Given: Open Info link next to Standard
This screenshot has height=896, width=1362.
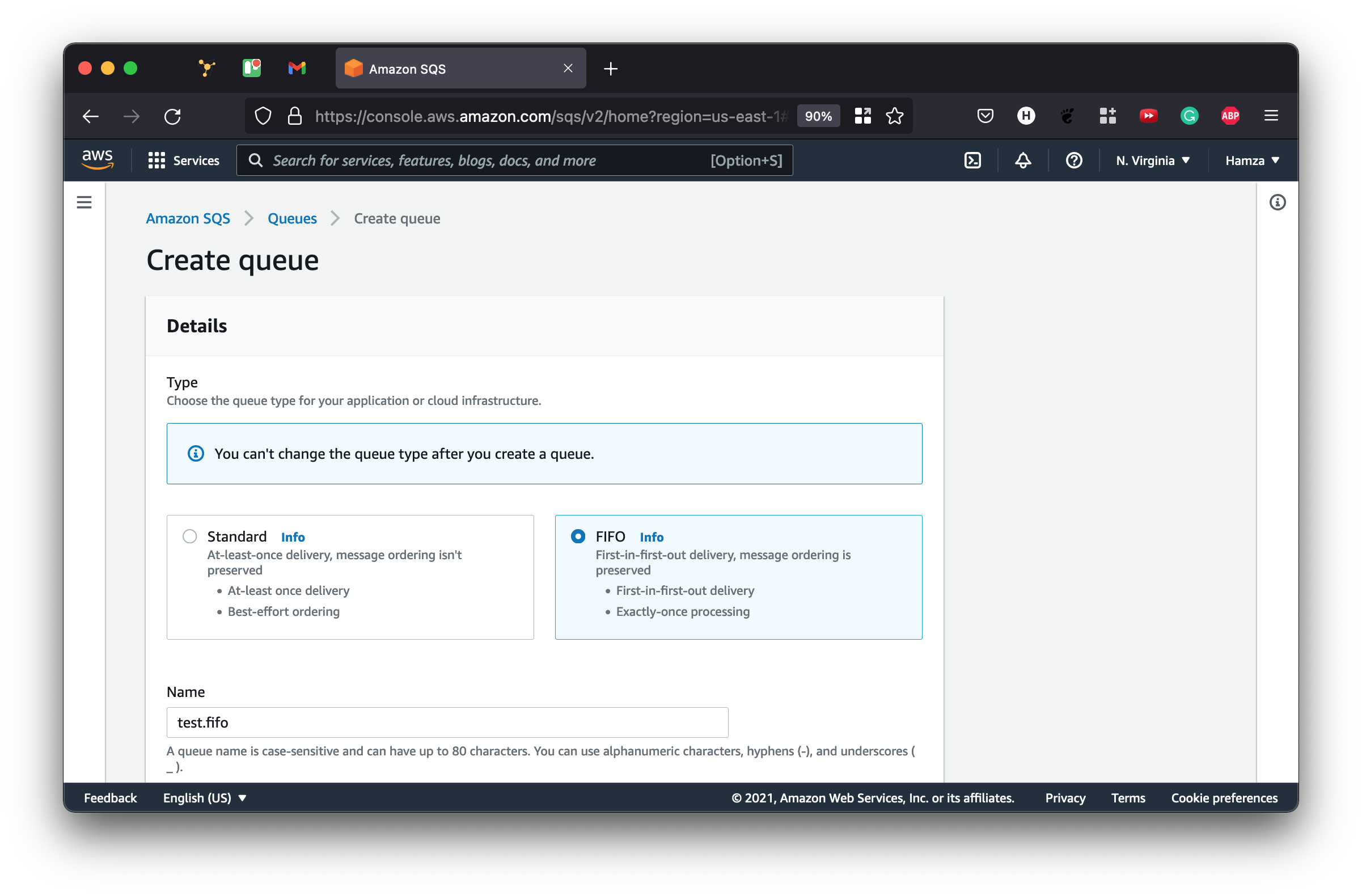Looking at the screenshot, I should click(x=293, y=537).
